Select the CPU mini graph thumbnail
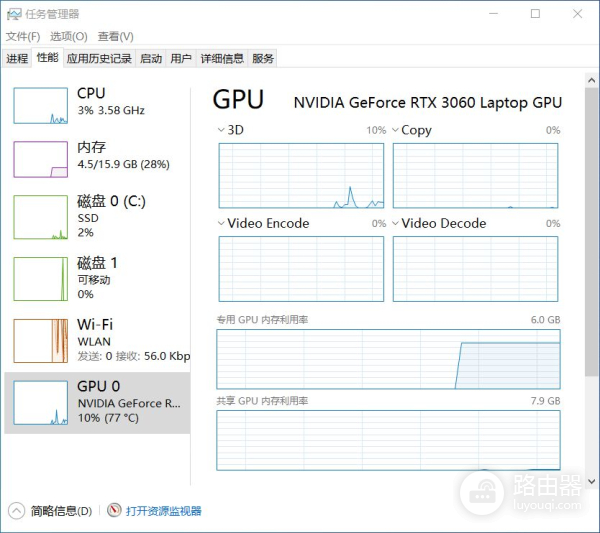 click(40, 105)
